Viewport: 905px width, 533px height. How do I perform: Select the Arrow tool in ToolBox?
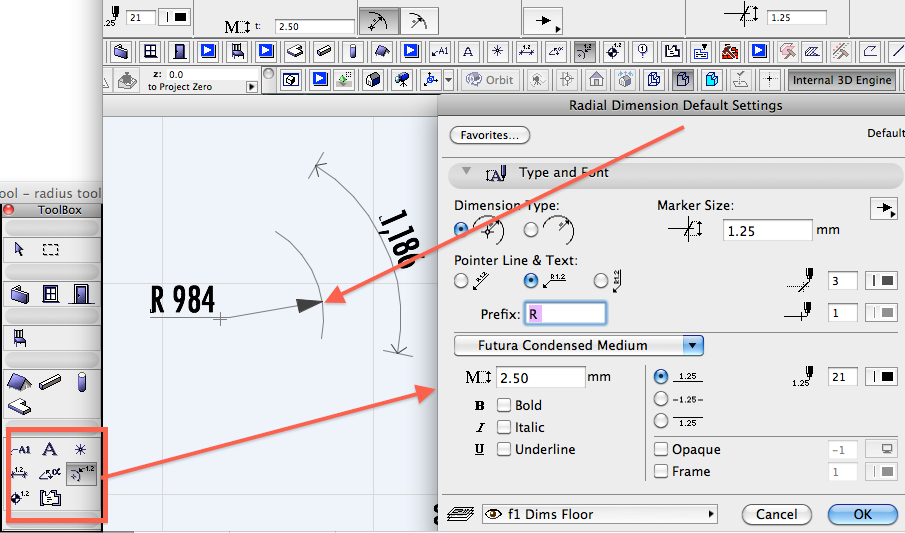pos(20,250)
